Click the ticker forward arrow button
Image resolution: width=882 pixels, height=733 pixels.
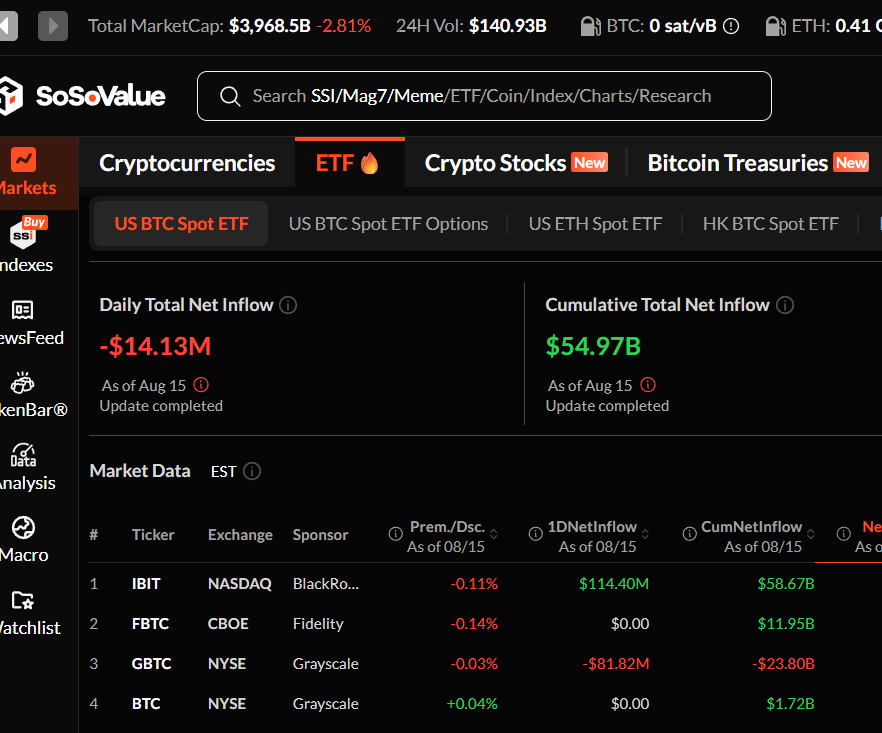tap(53, 26)
